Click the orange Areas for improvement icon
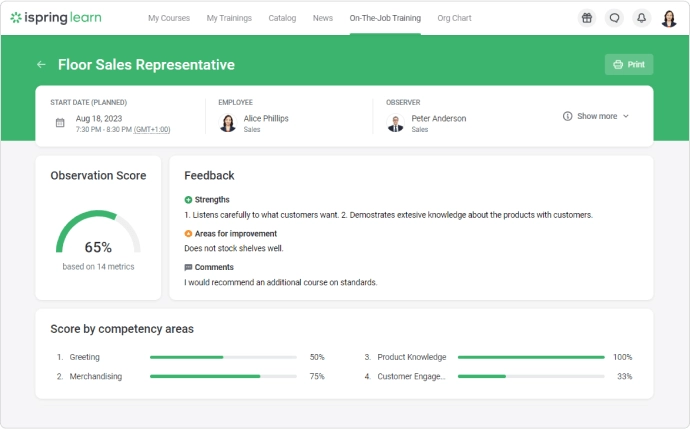The height and width of the screenshot is (429, 690). point(188,234)
